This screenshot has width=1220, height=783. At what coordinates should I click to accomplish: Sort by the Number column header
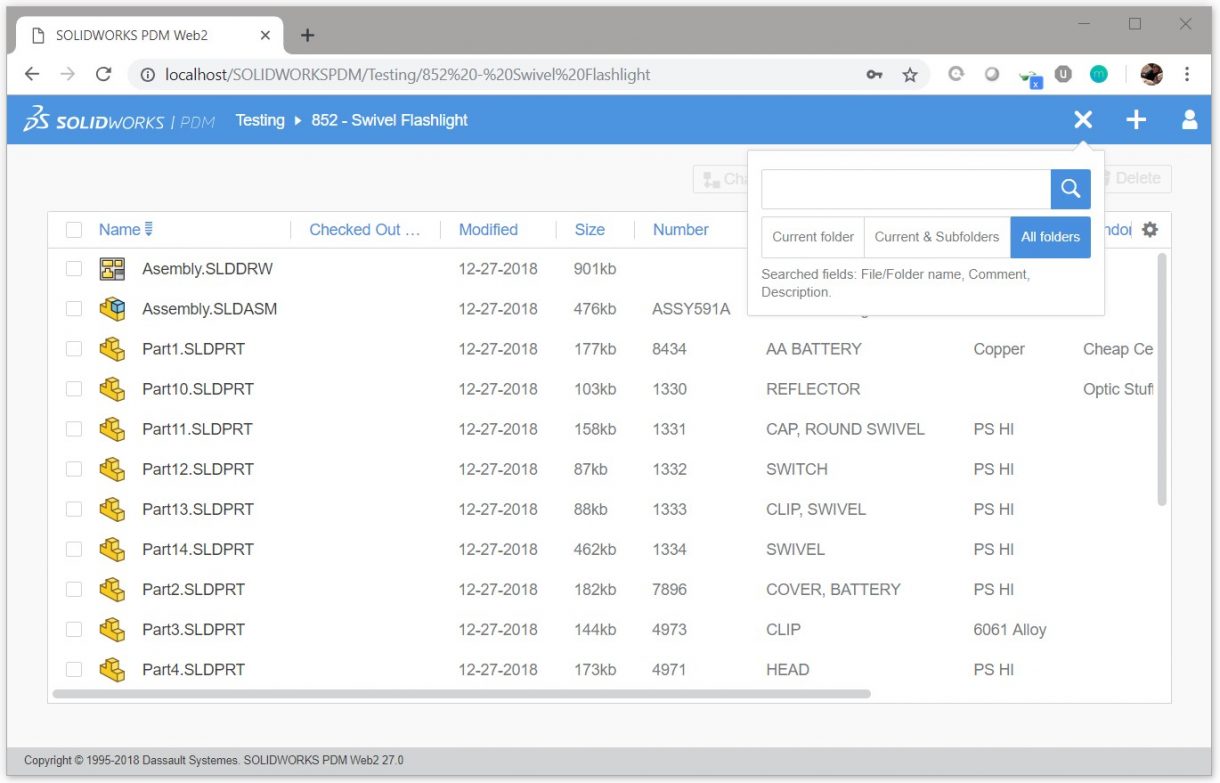(x=680, y=229)
